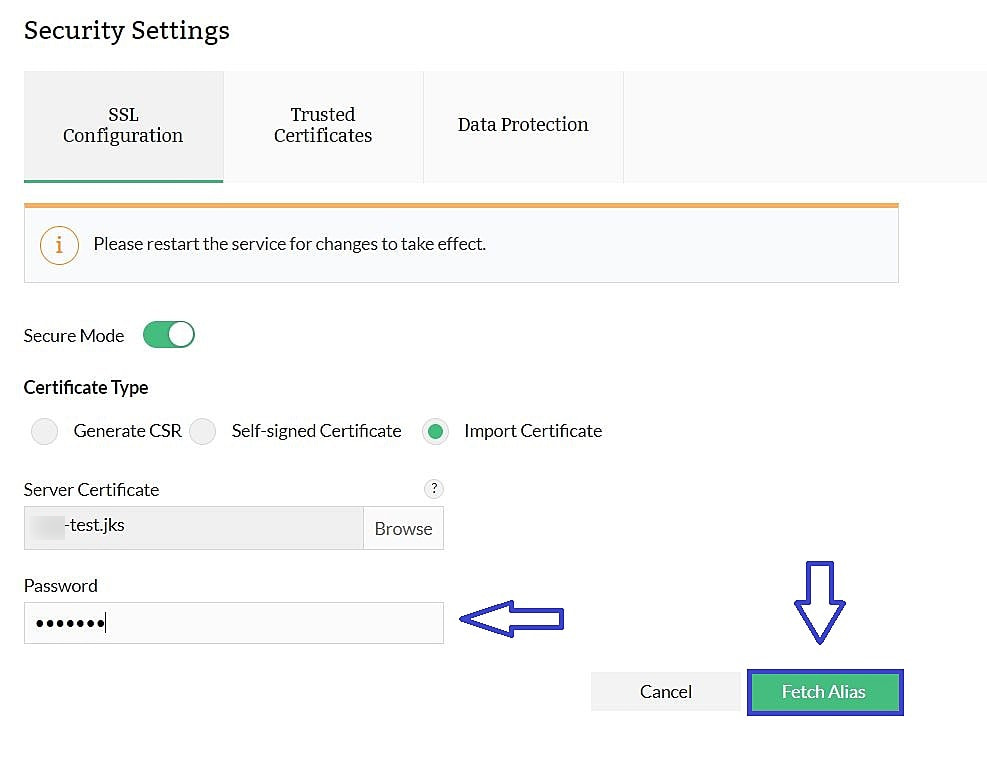Go to the Data Protection tab
This screenshot has height=766, width=987.
click(x=523, y=126)
